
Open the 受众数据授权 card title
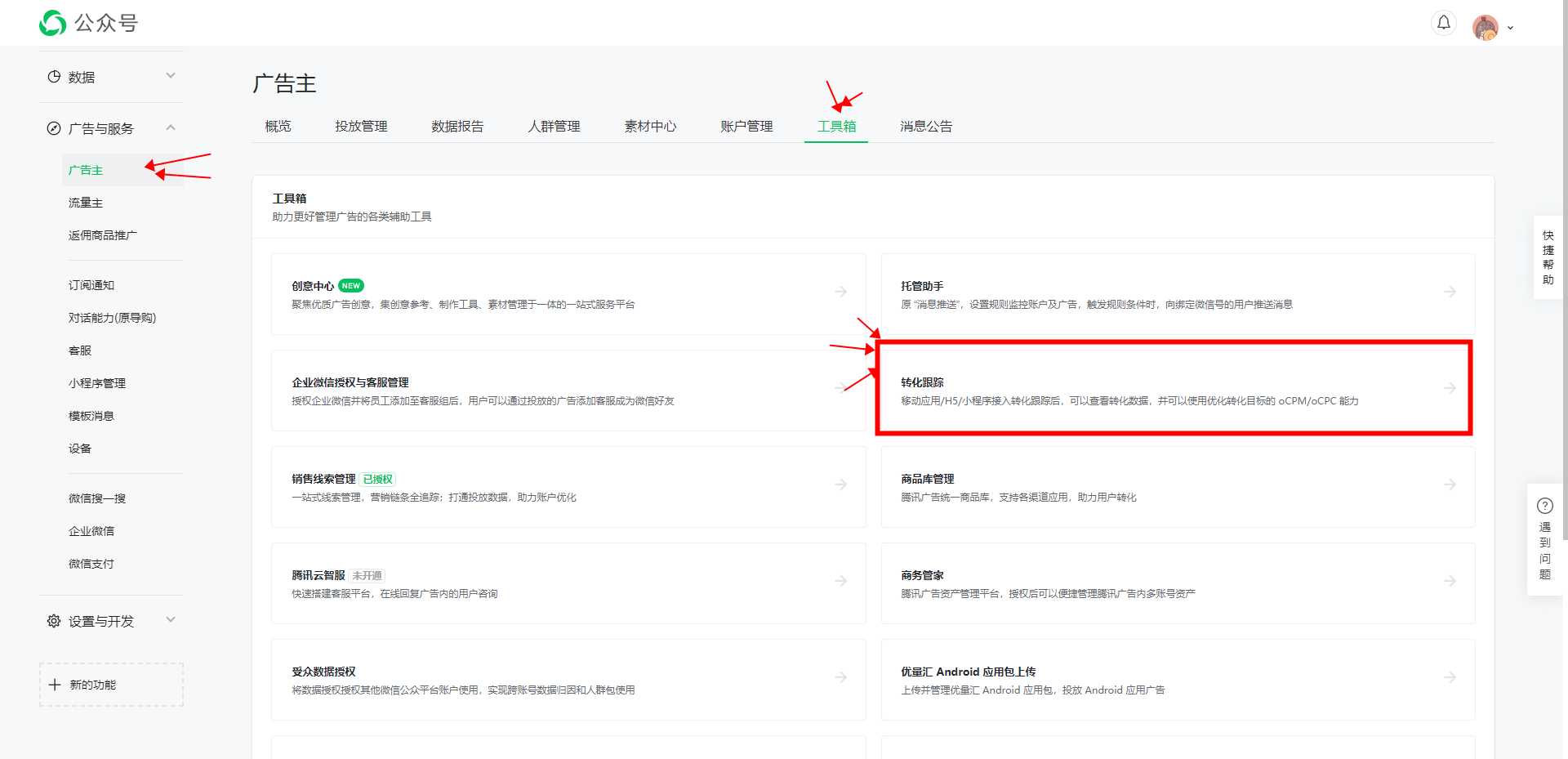pos(323,672)
